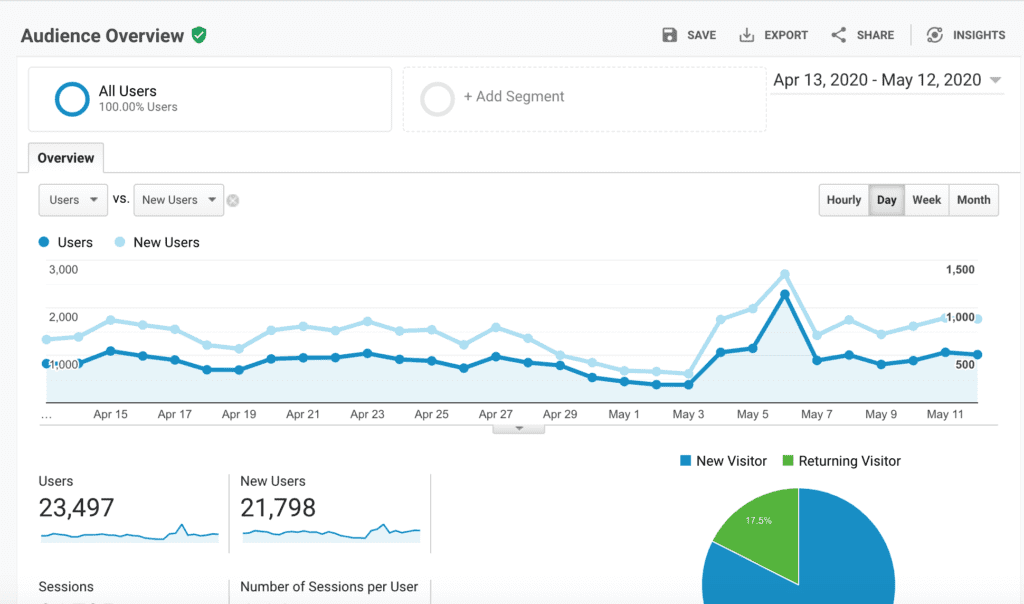The height and width of the screenshot is (604, 1024).
Task: Open the Users metric dropdown
Action: tap(73, 200)
